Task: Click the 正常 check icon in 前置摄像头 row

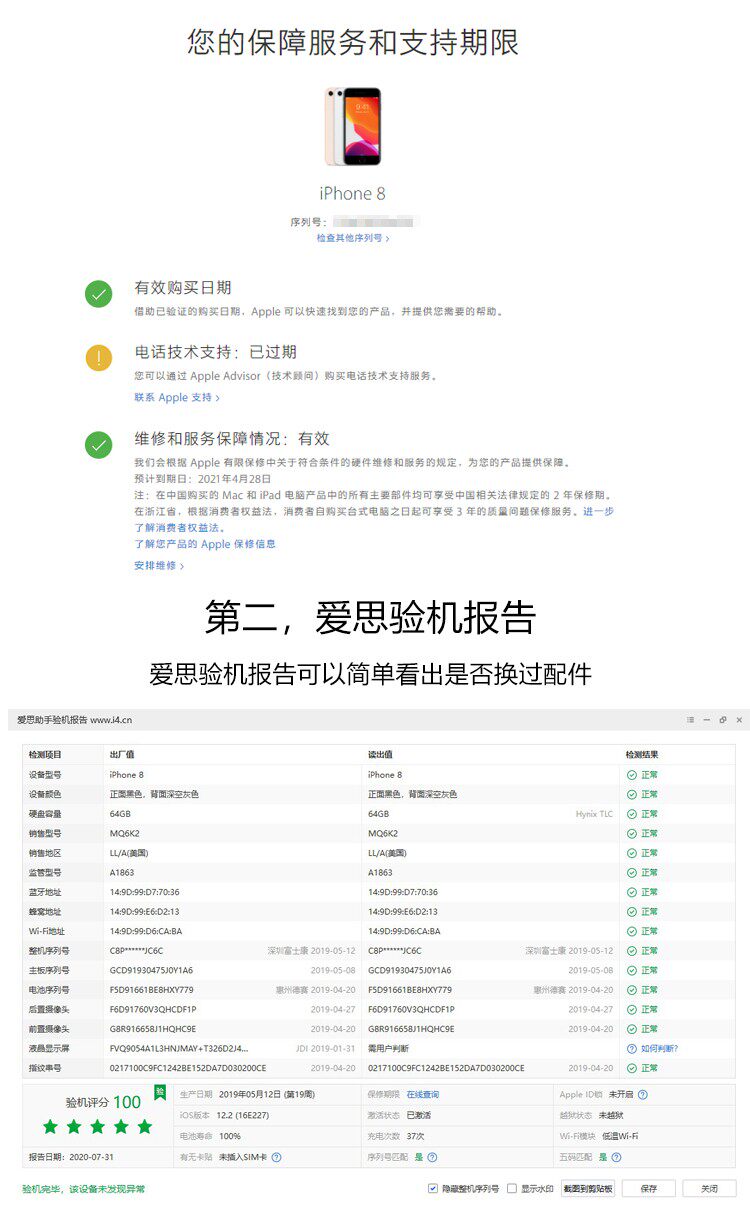Action: click(631, 1029)
